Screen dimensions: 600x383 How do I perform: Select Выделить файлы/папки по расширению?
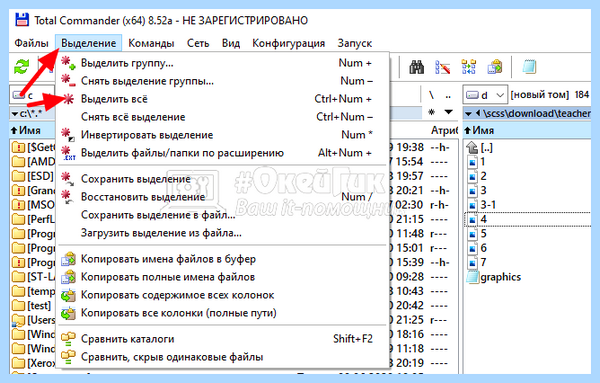pyautogui.click(x=223, y=153)
